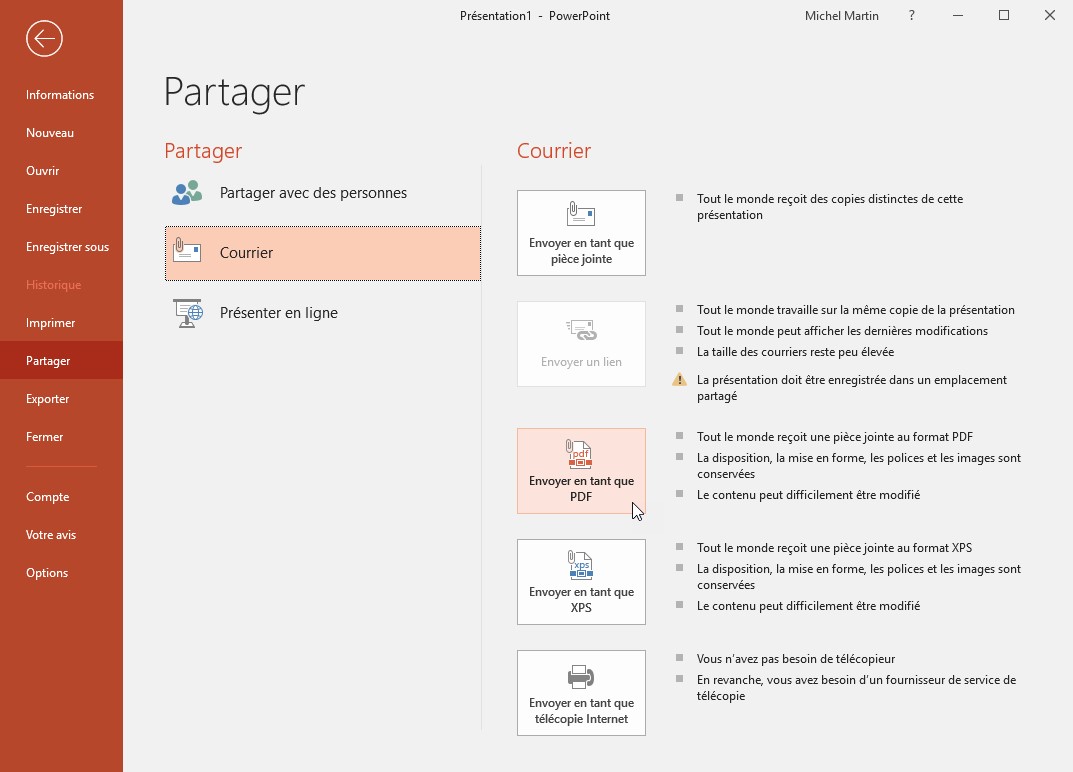Click the fax machine icon for télécopie Internet
The image size is (1073, 772).
(x=580, y=677)
